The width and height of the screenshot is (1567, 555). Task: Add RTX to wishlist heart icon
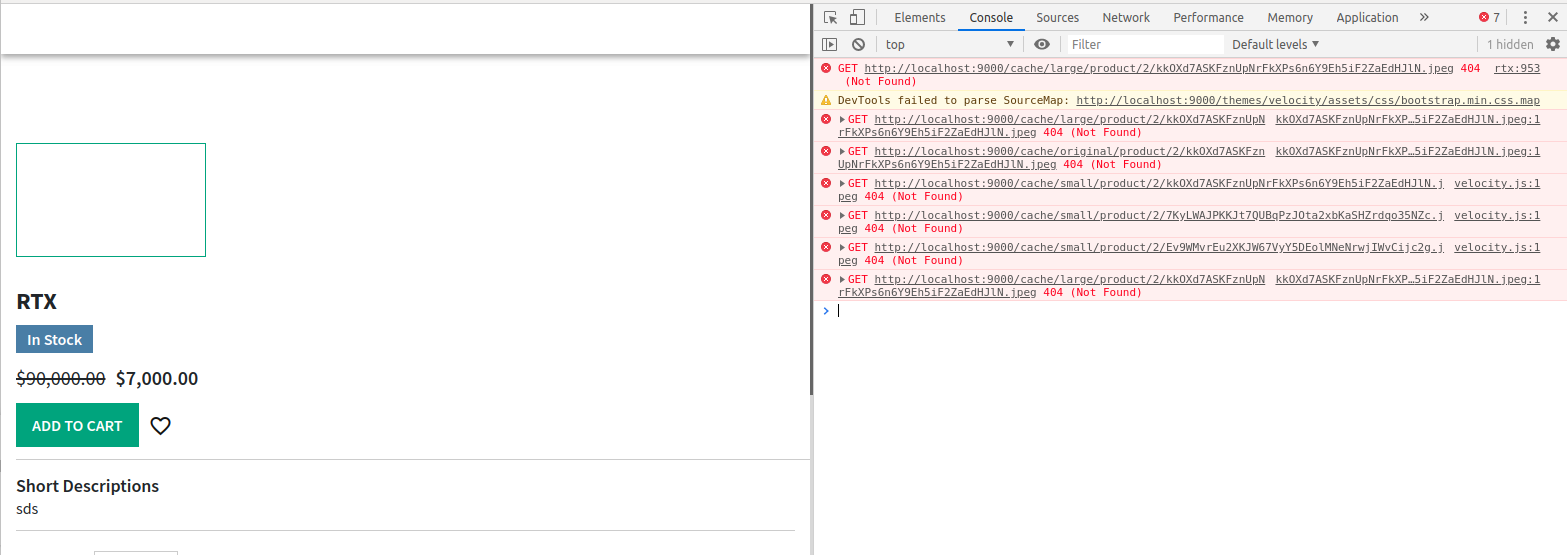[x=160, y=426]
